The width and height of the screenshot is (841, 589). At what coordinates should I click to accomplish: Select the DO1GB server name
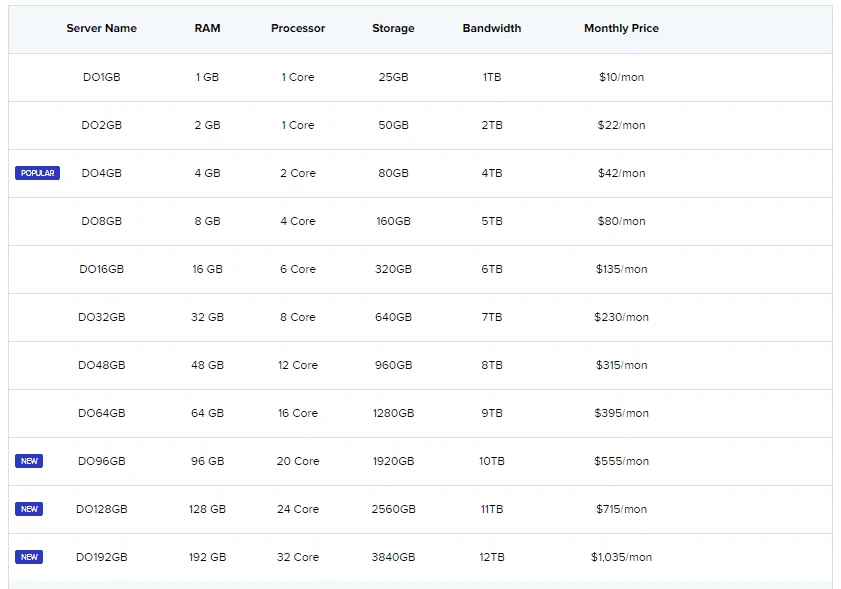point(102,77)
